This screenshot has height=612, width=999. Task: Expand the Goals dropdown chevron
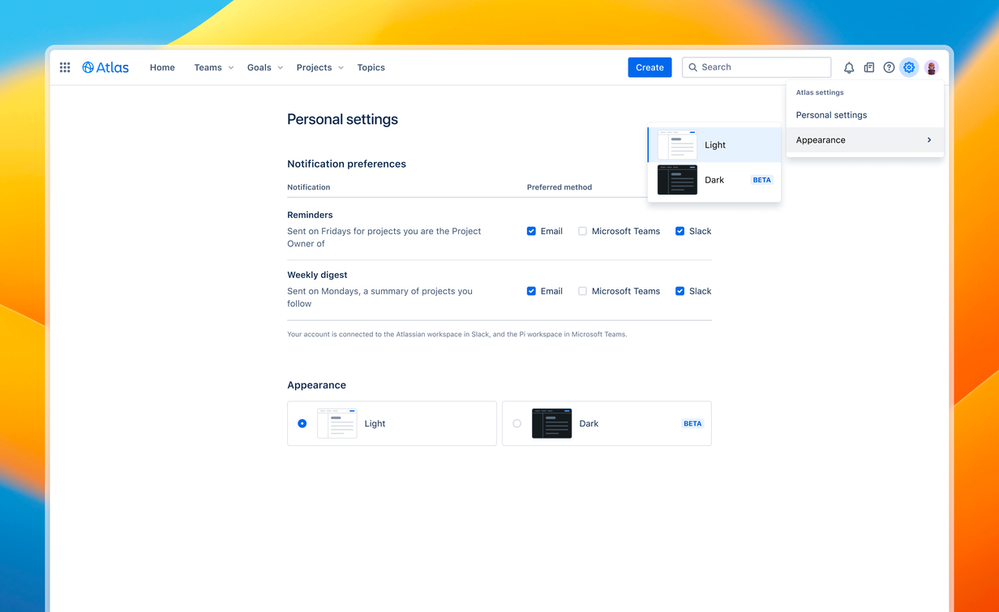[x=280, y=68]
